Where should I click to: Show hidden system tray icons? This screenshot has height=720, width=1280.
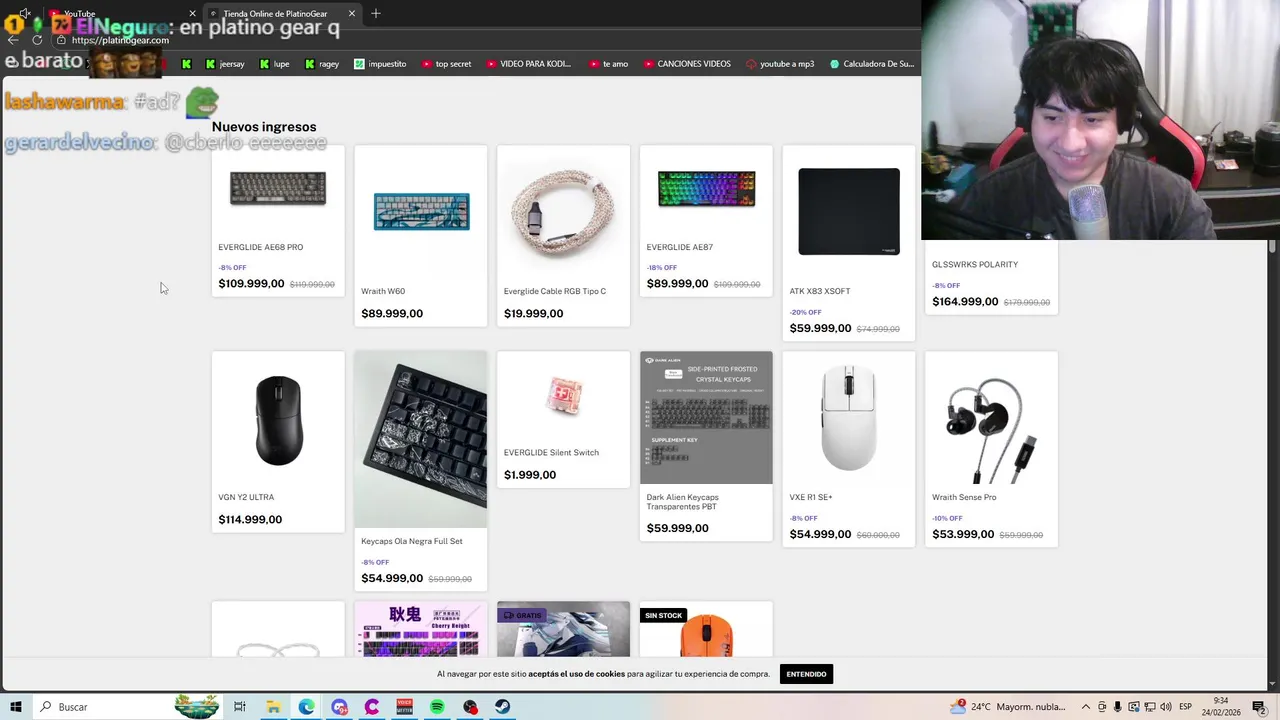point(1085,707)
